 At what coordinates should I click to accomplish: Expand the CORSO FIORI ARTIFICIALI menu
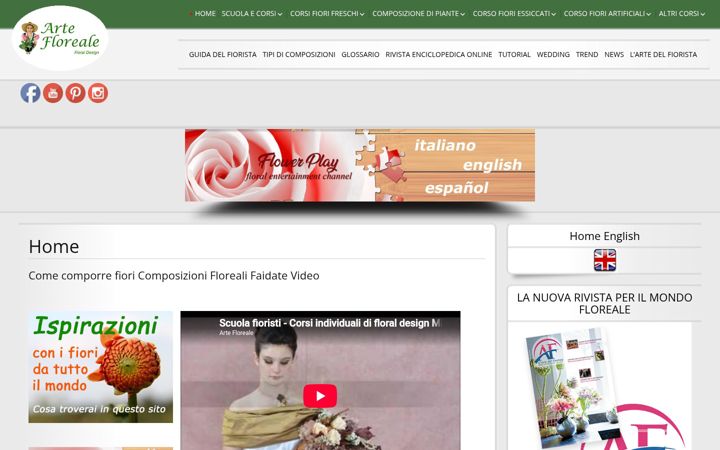coord(607,14)
